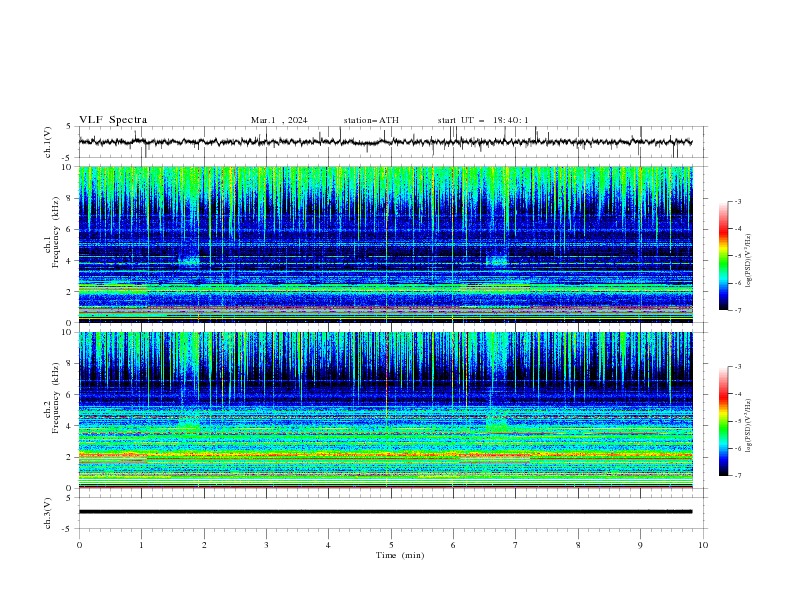Click time axis tick label '7'
Screen dimensions: 792x612
coord(516,545)
